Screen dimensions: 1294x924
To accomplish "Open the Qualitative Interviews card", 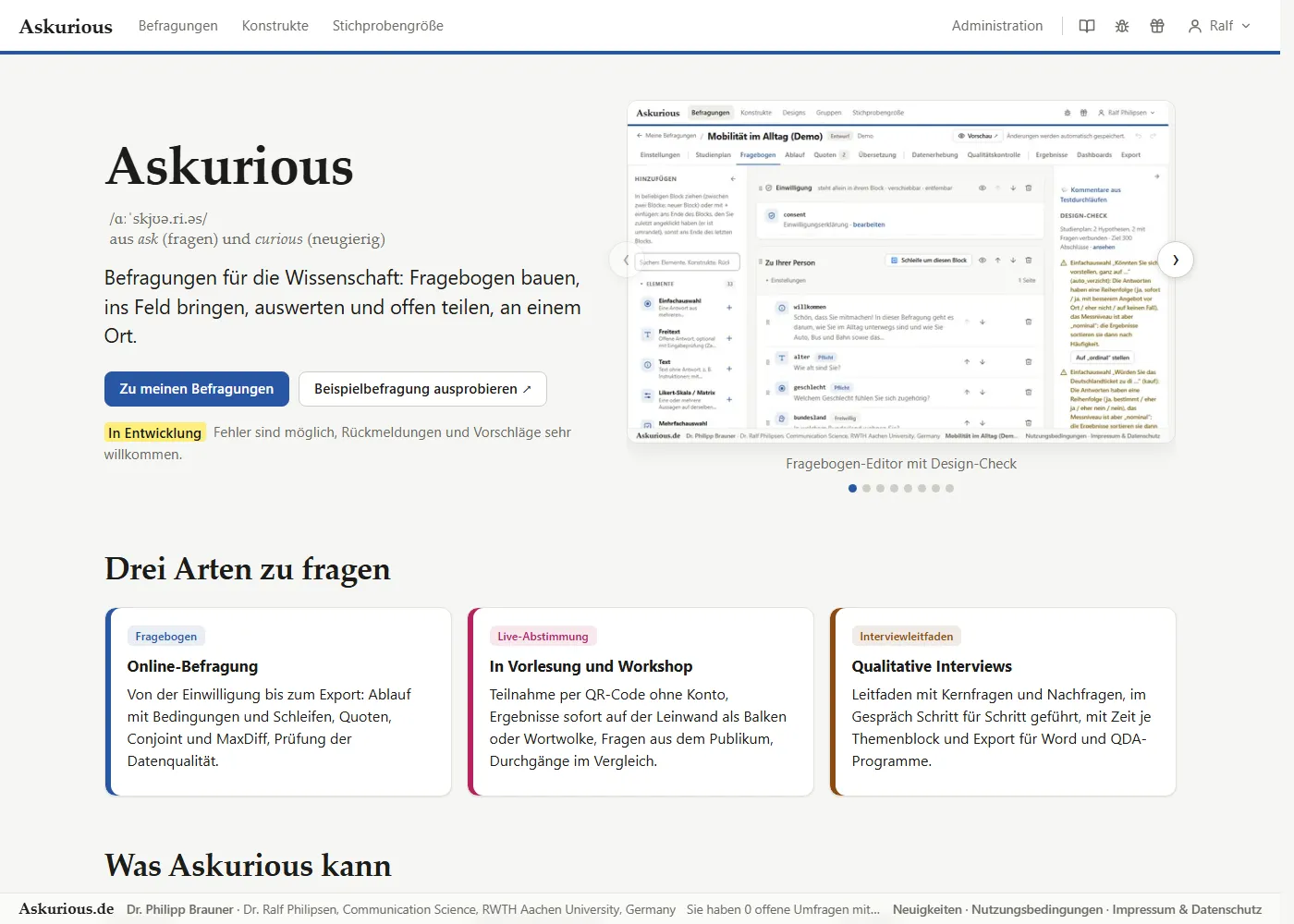I will (1003, 701).
